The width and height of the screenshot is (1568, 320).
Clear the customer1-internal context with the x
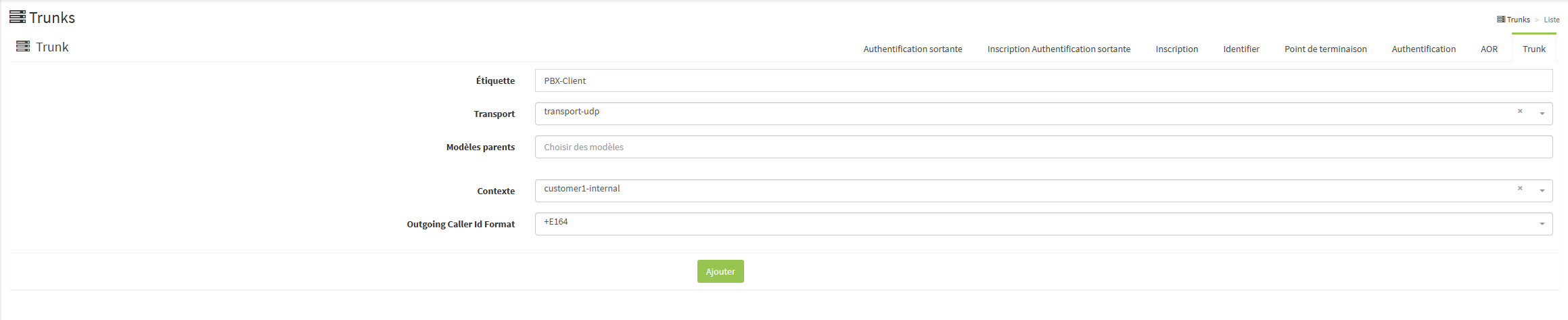pos(1520,189)
